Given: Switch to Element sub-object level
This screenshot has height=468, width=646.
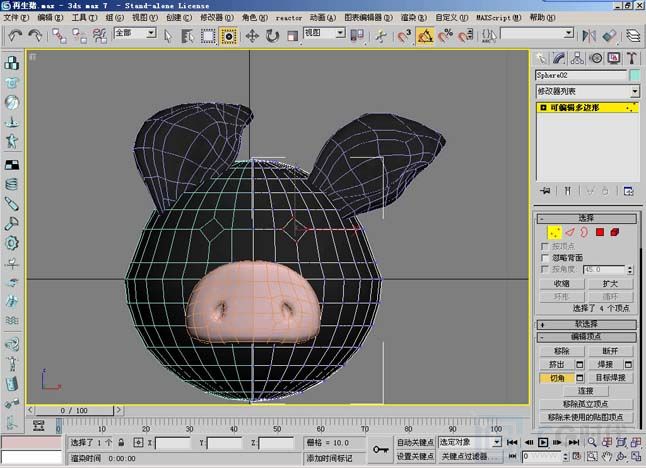Looking at the screenshot, I should pos(615,232).
